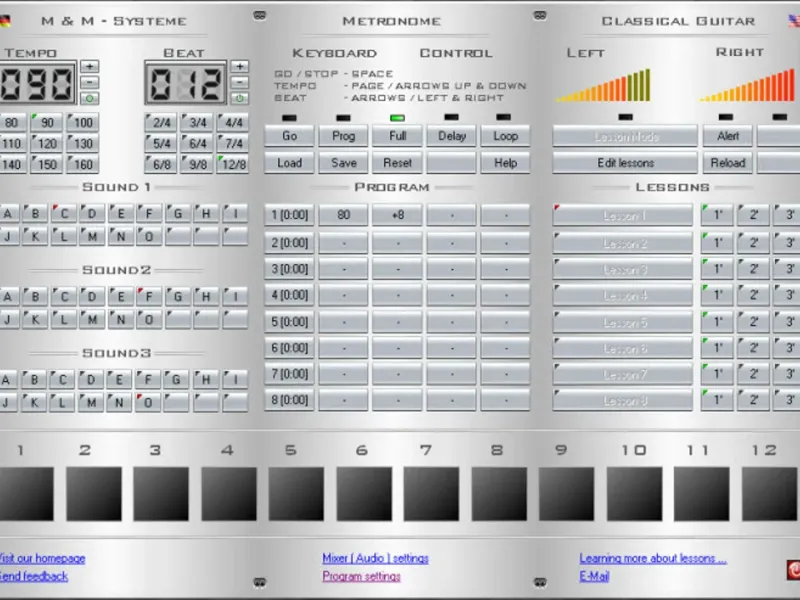Image resolution: width=800 pixels, height=600 pixels.
Task: Decrease tempo with the Tempo minus button
Action: [x=89, y=82]
